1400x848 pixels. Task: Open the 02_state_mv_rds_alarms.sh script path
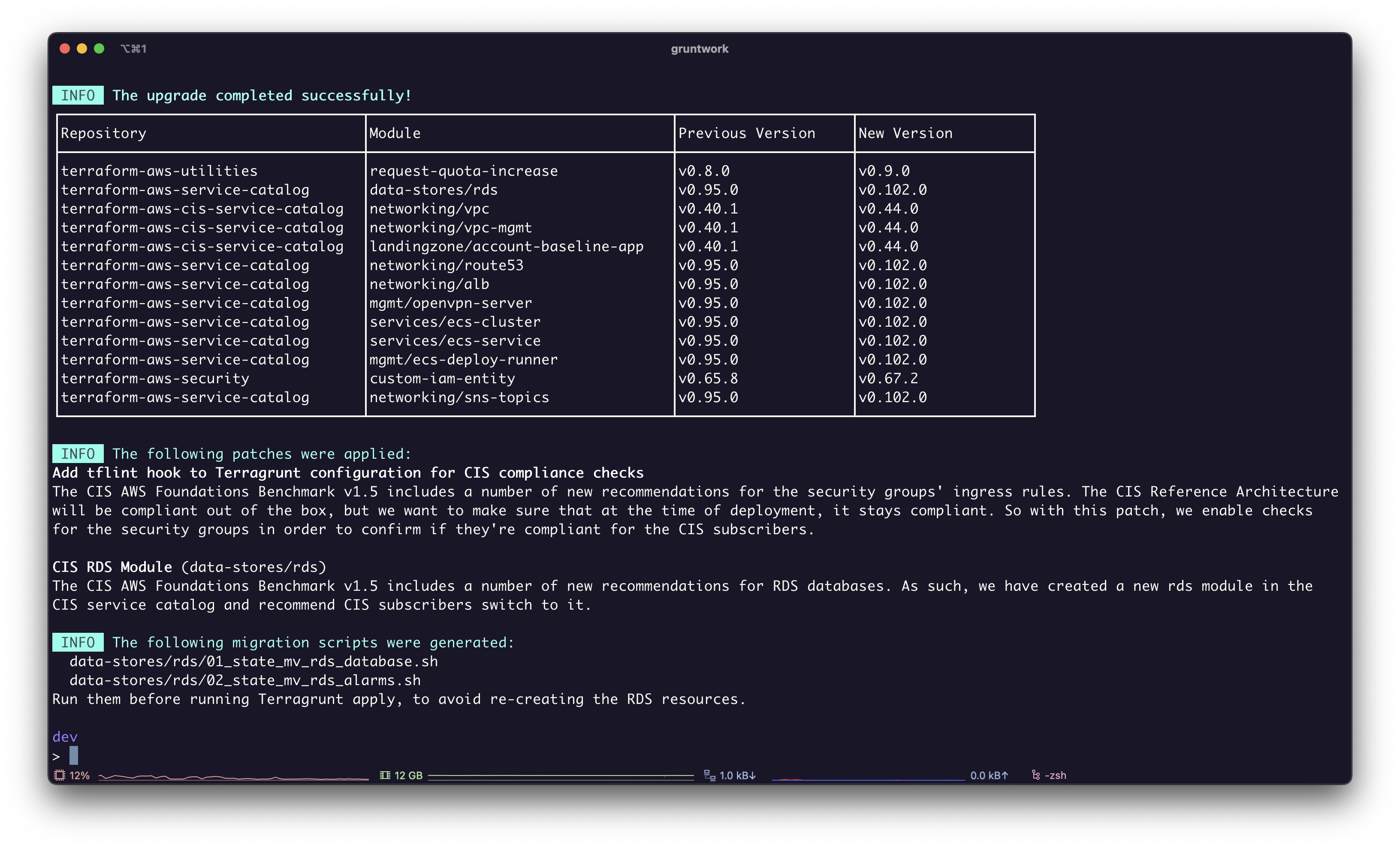click(x=245, y=680)
